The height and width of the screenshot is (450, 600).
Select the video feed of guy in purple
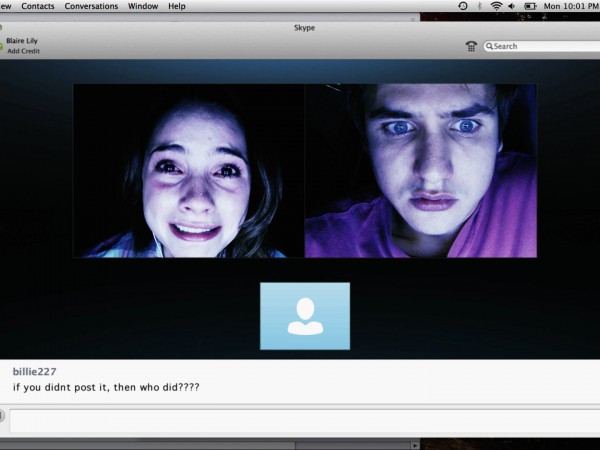tap(420, 171)
